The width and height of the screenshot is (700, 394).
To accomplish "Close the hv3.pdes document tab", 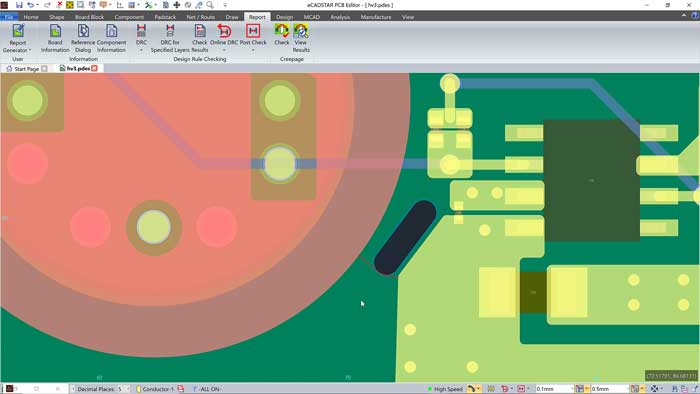I will [x=94, y=68].
